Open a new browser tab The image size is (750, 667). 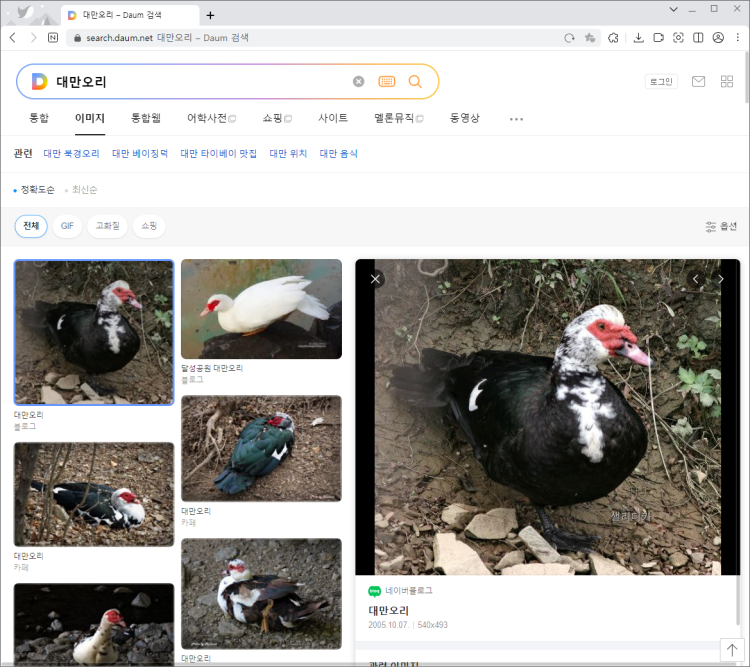click(210, 15)
